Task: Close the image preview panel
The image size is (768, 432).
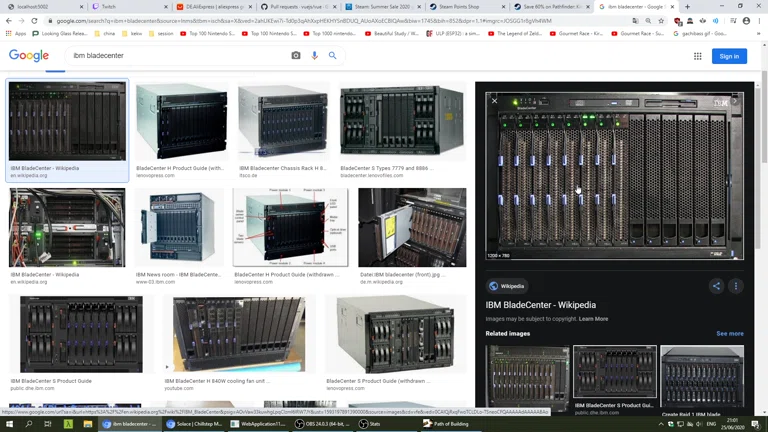Action: [x=494, y=101]
